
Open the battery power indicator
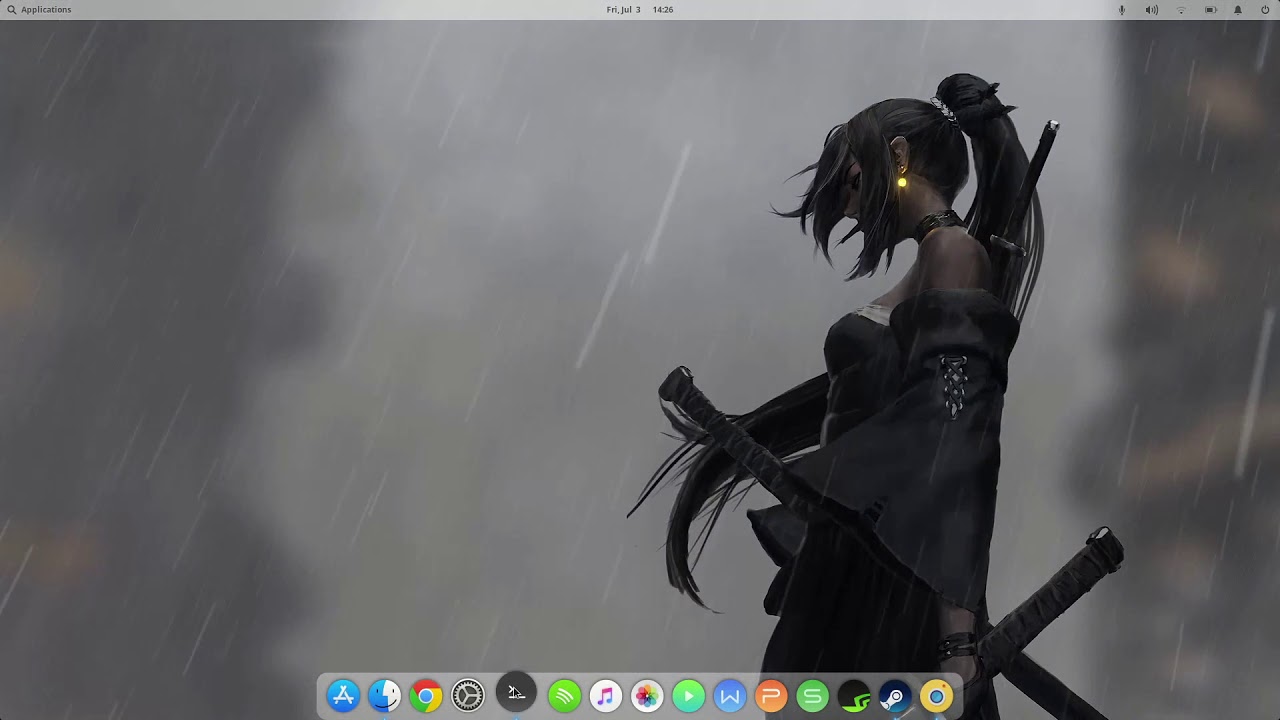1210,9
